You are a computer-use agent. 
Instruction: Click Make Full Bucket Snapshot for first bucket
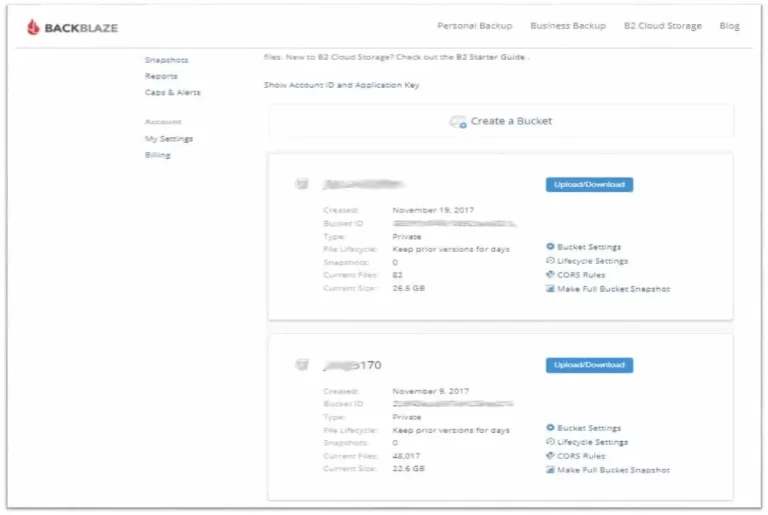pos(614,289)
